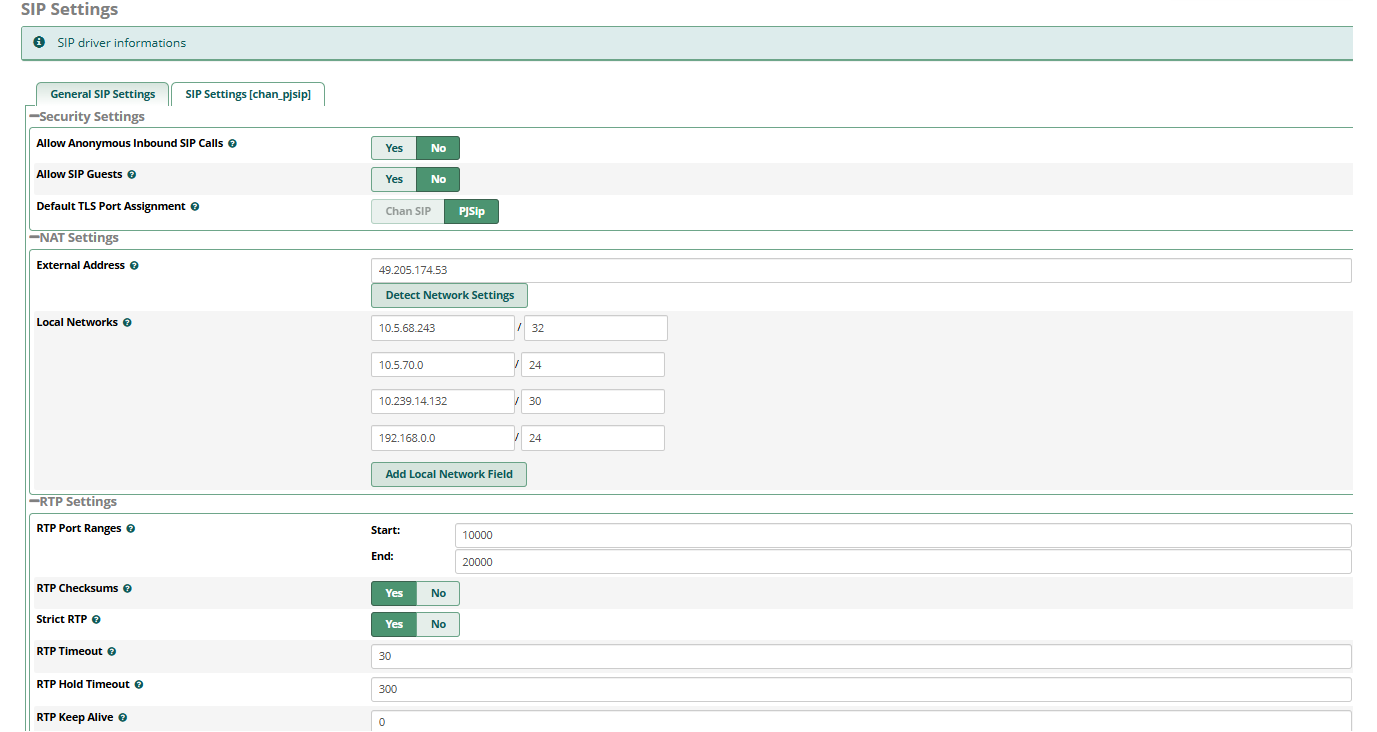Click help icon beside External Address

134,266
